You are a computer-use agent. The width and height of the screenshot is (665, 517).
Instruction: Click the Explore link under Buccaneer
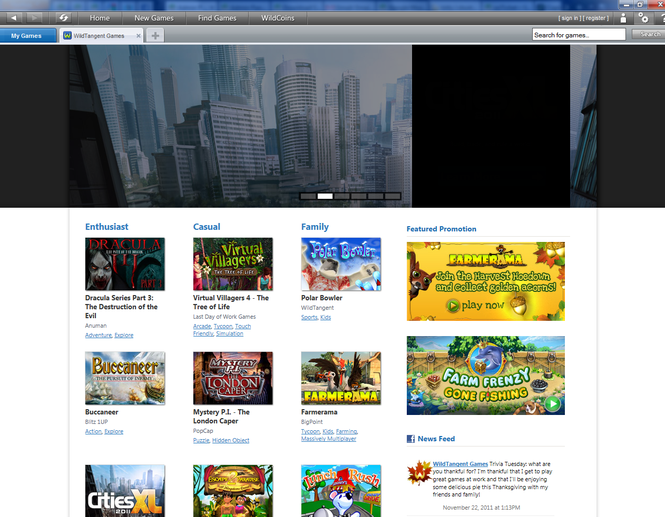click(x=114, y=431)
